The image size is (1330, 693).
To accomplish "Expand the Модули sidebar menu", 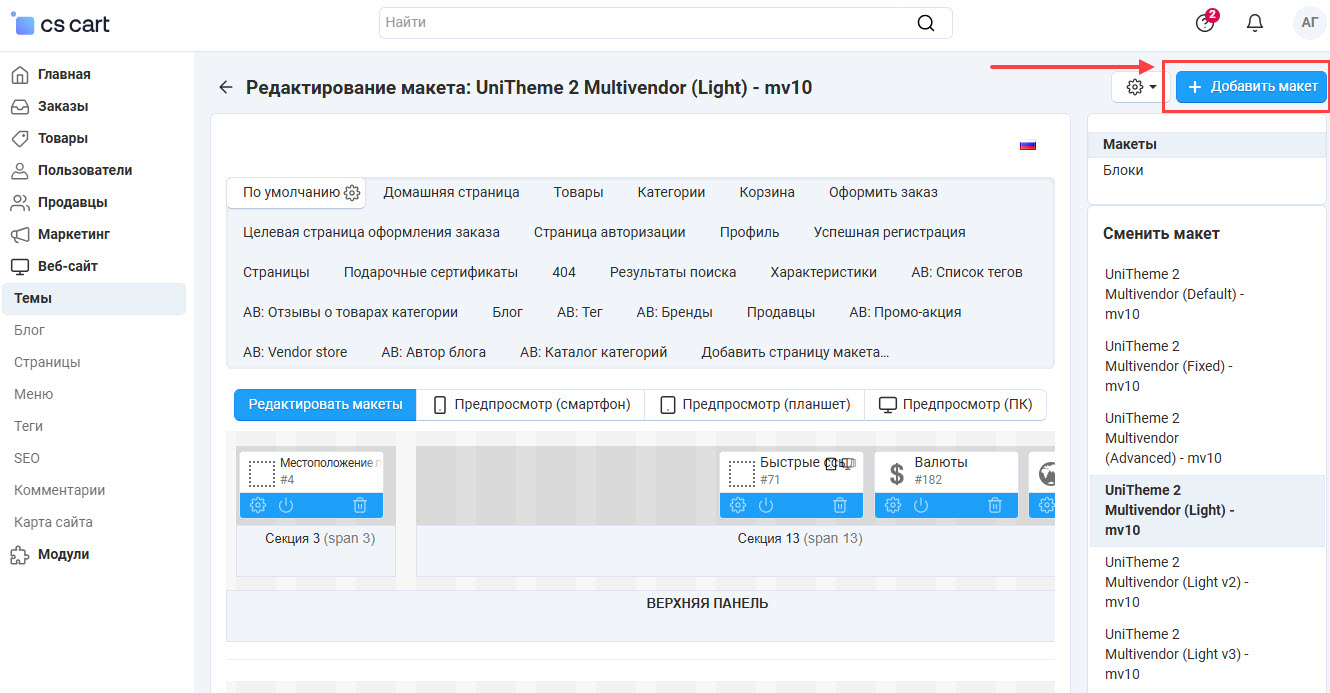I will click(63, 554).
